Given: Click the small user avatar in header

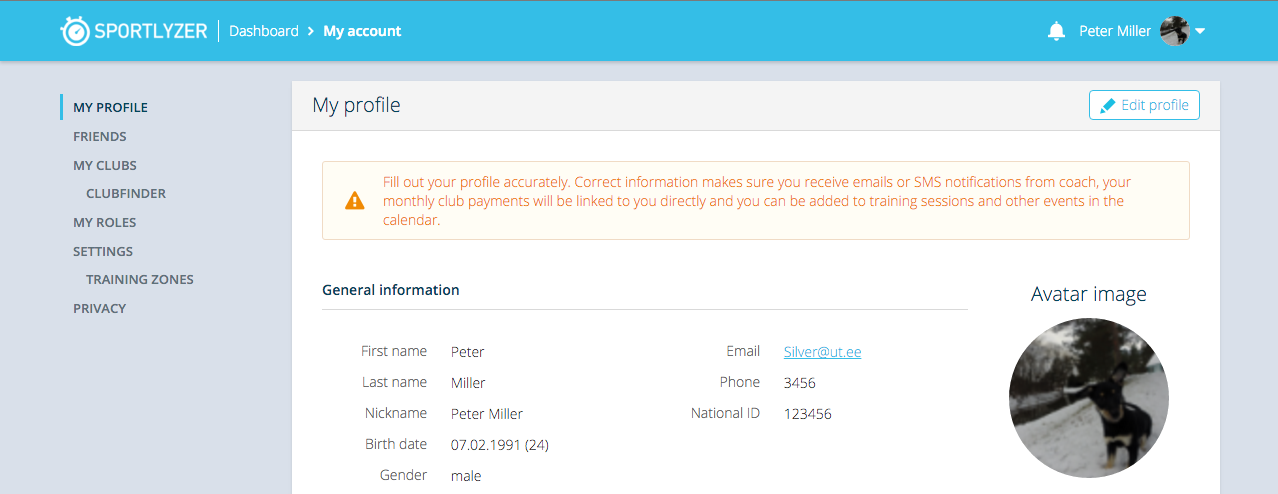Looking at the screenshot, I should 1174,31.
